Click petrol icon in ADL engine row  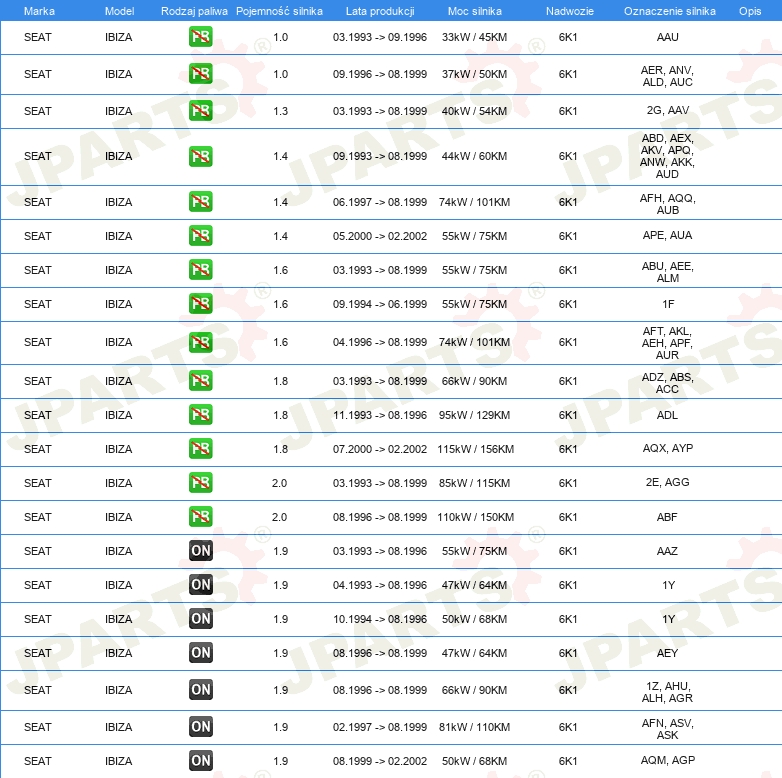tap(200, 414)
